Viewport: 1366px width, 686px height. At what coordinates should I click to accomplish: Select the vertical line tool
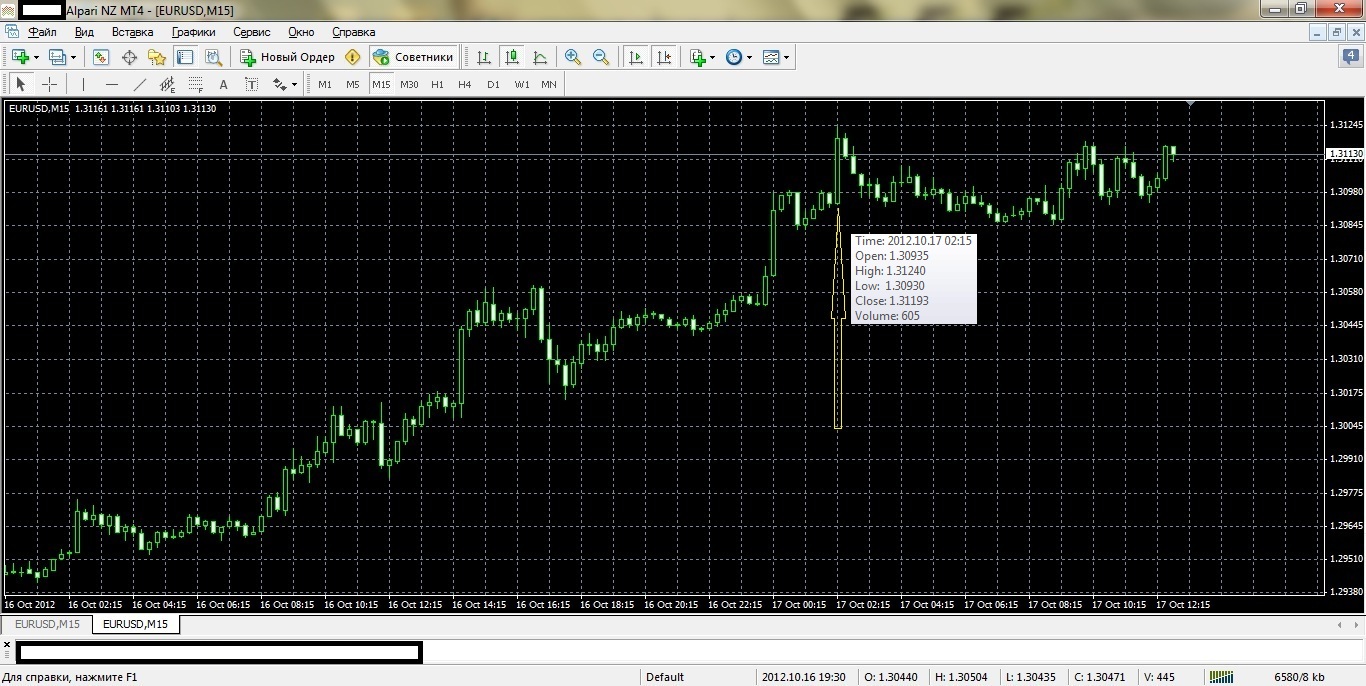(83, 84)
